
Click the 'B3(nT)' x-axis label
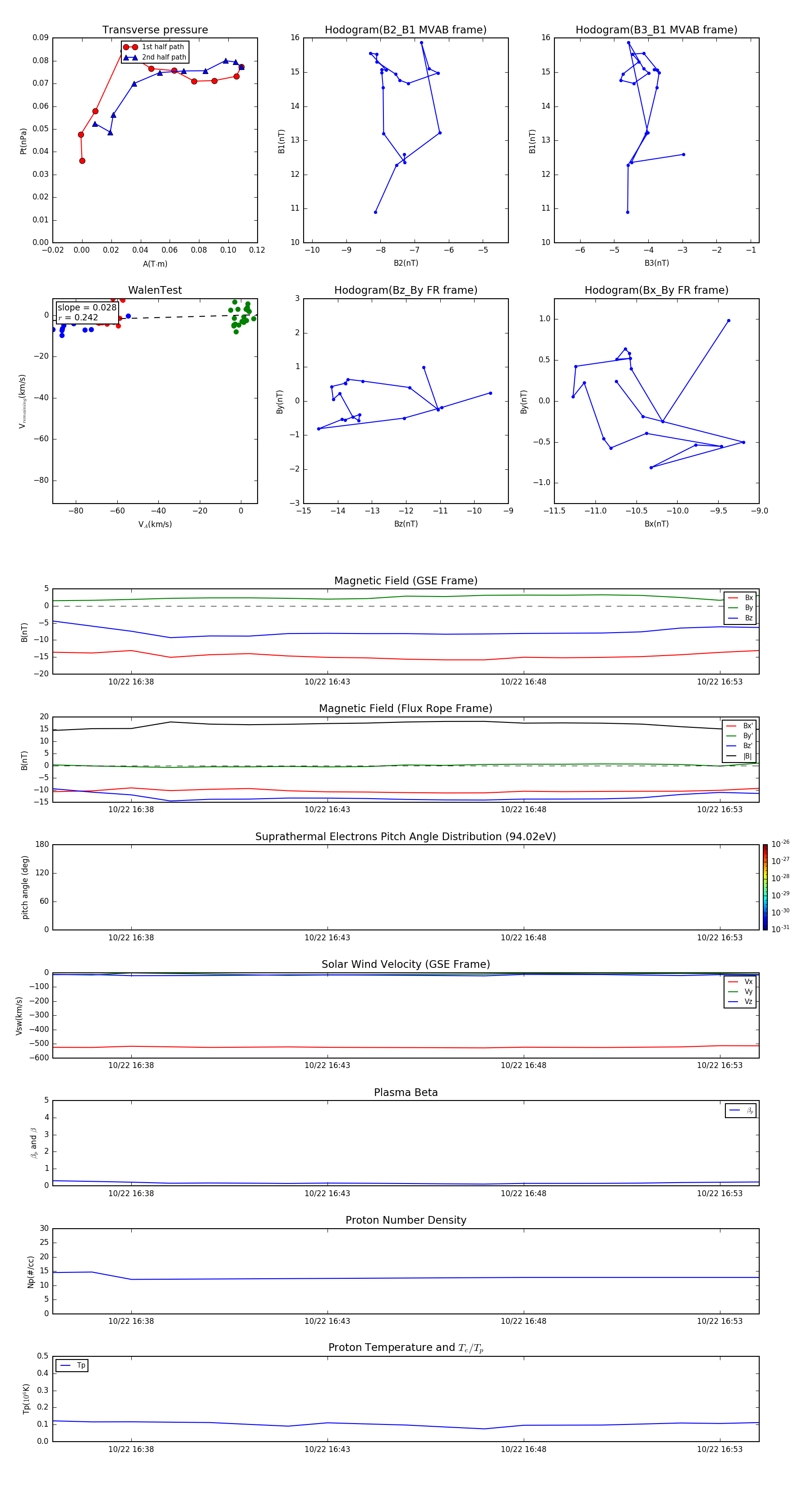[x=656, y=264]
